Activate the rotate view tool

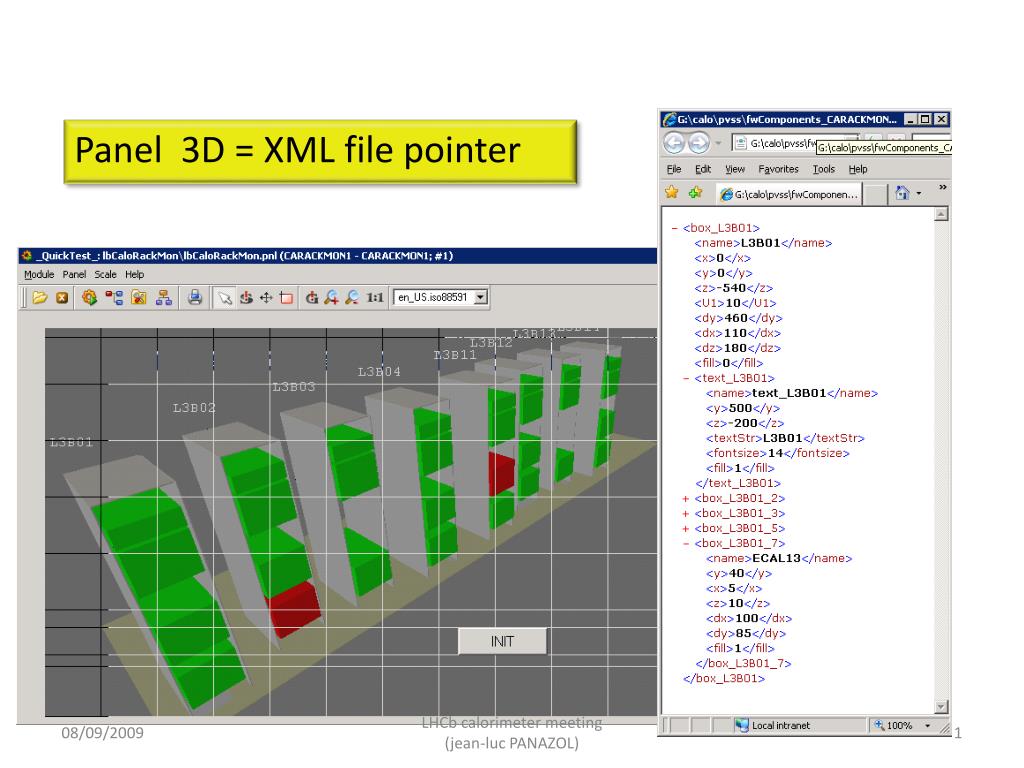246,298
